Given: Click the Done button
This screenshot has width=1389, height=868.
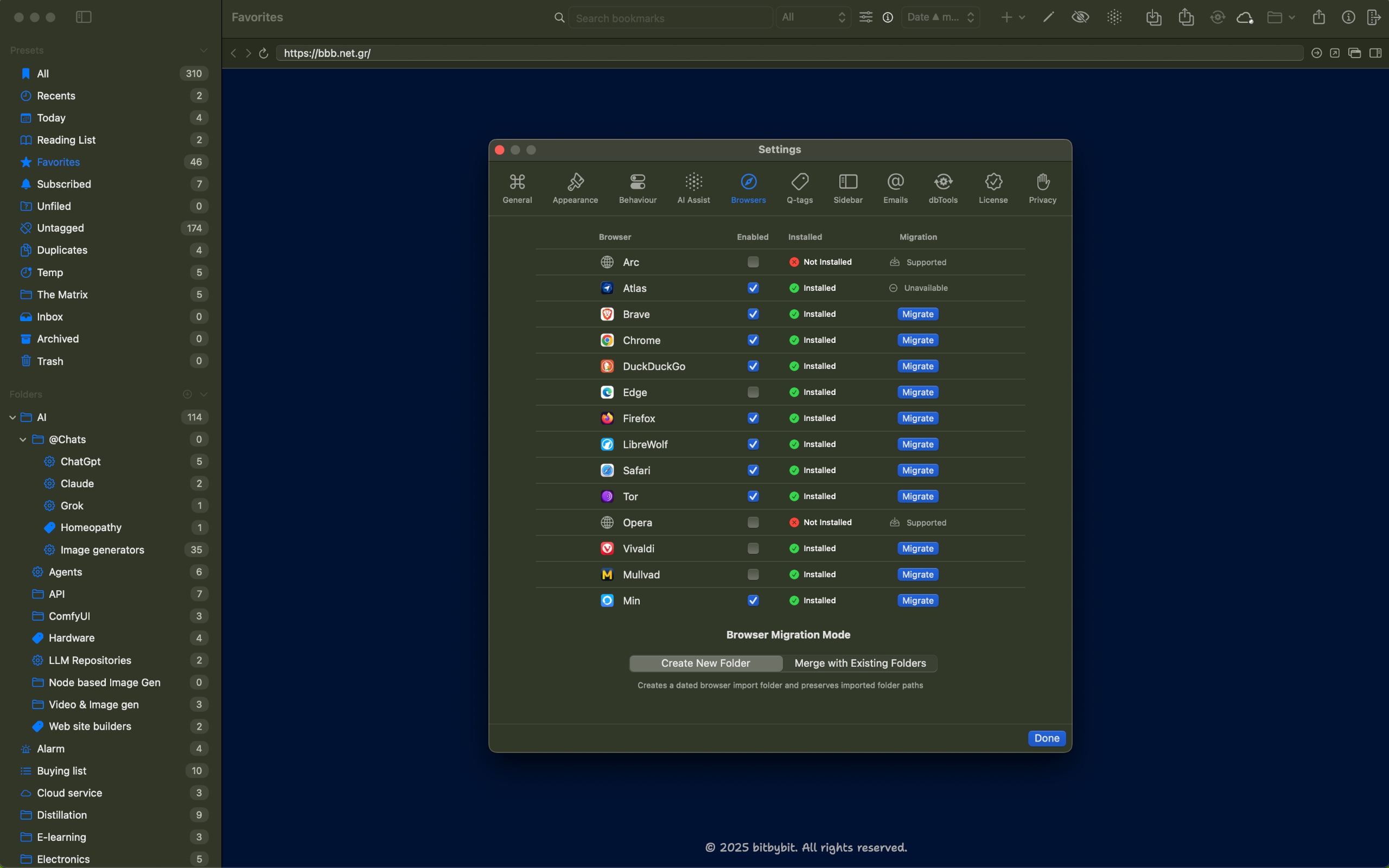Looking at the screenshot, I should [1046, 738].
